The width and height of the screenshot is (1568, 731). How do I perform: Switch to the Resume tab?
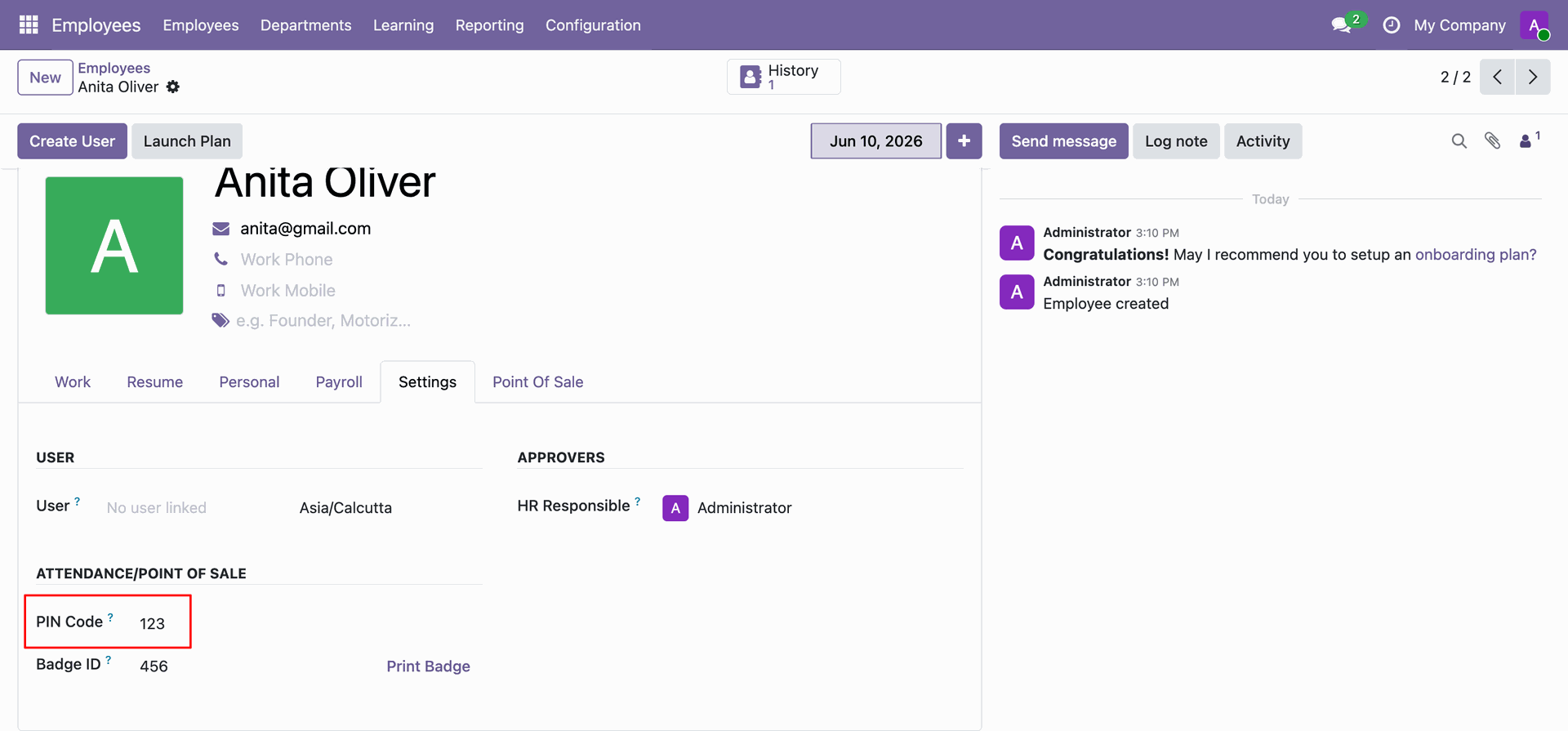(x=154, y=382)
